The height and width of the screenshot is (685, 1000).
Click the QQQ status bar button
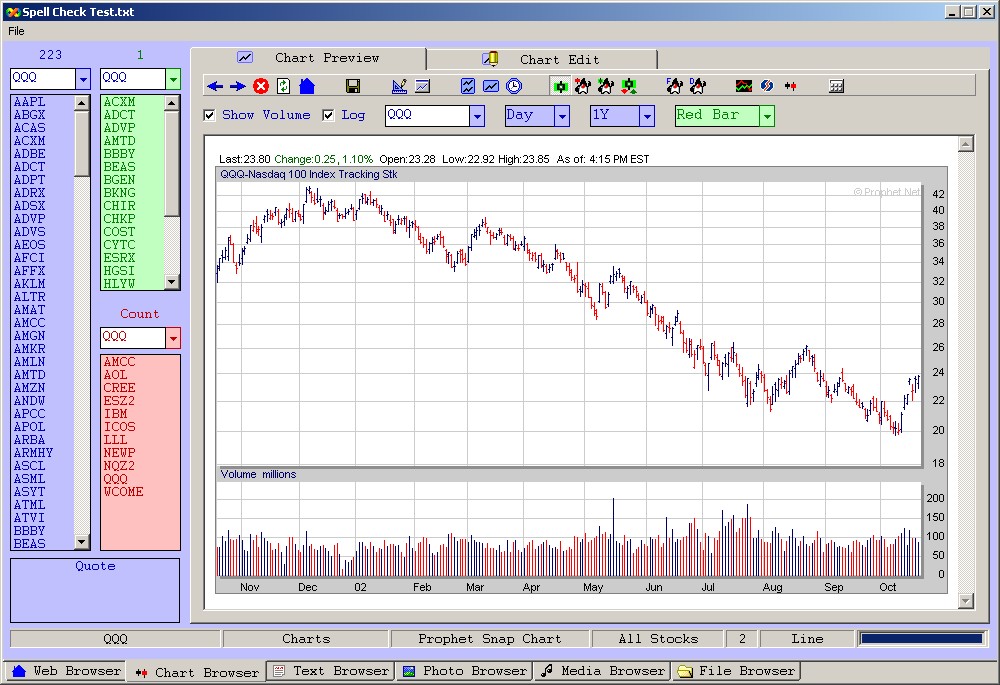pyautogui.click(x=115, y=638)
